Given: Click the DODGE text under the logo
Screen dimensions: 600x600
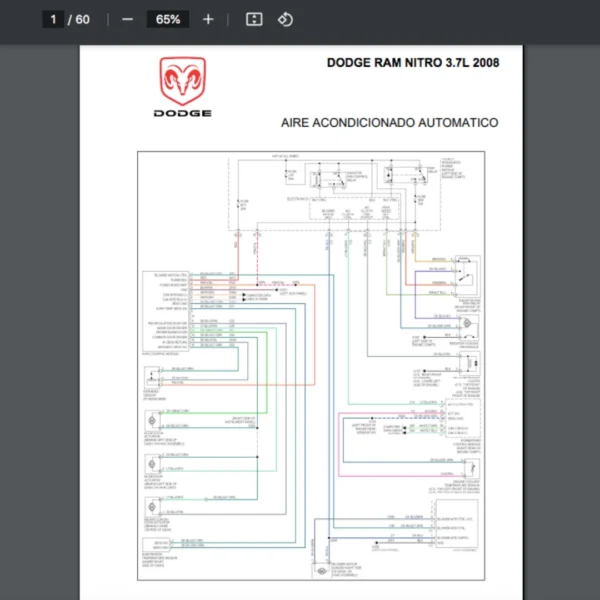Looking at the screenshot, I should tap(182, 113).
